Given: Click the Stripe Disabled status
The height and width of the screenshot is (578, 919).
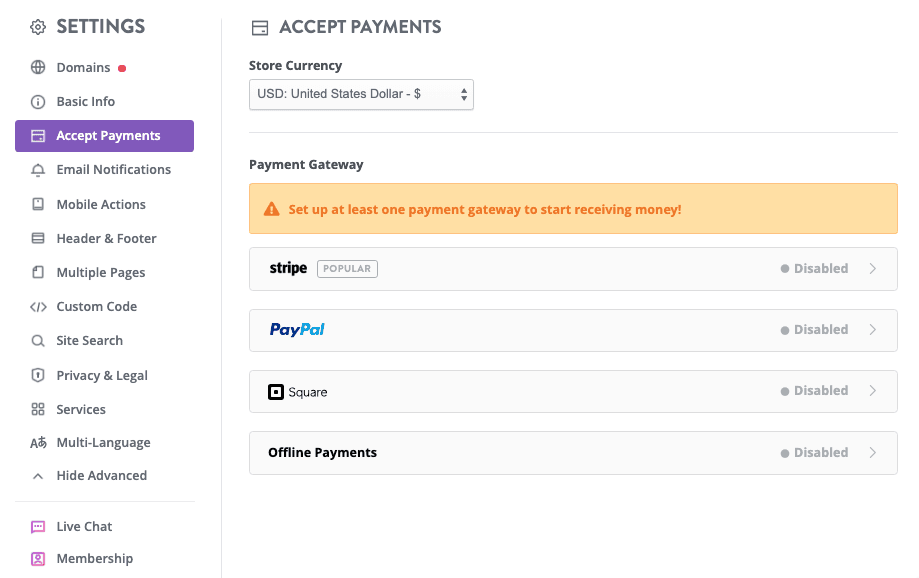Looking at the screenshot, I should coord(814,269).
